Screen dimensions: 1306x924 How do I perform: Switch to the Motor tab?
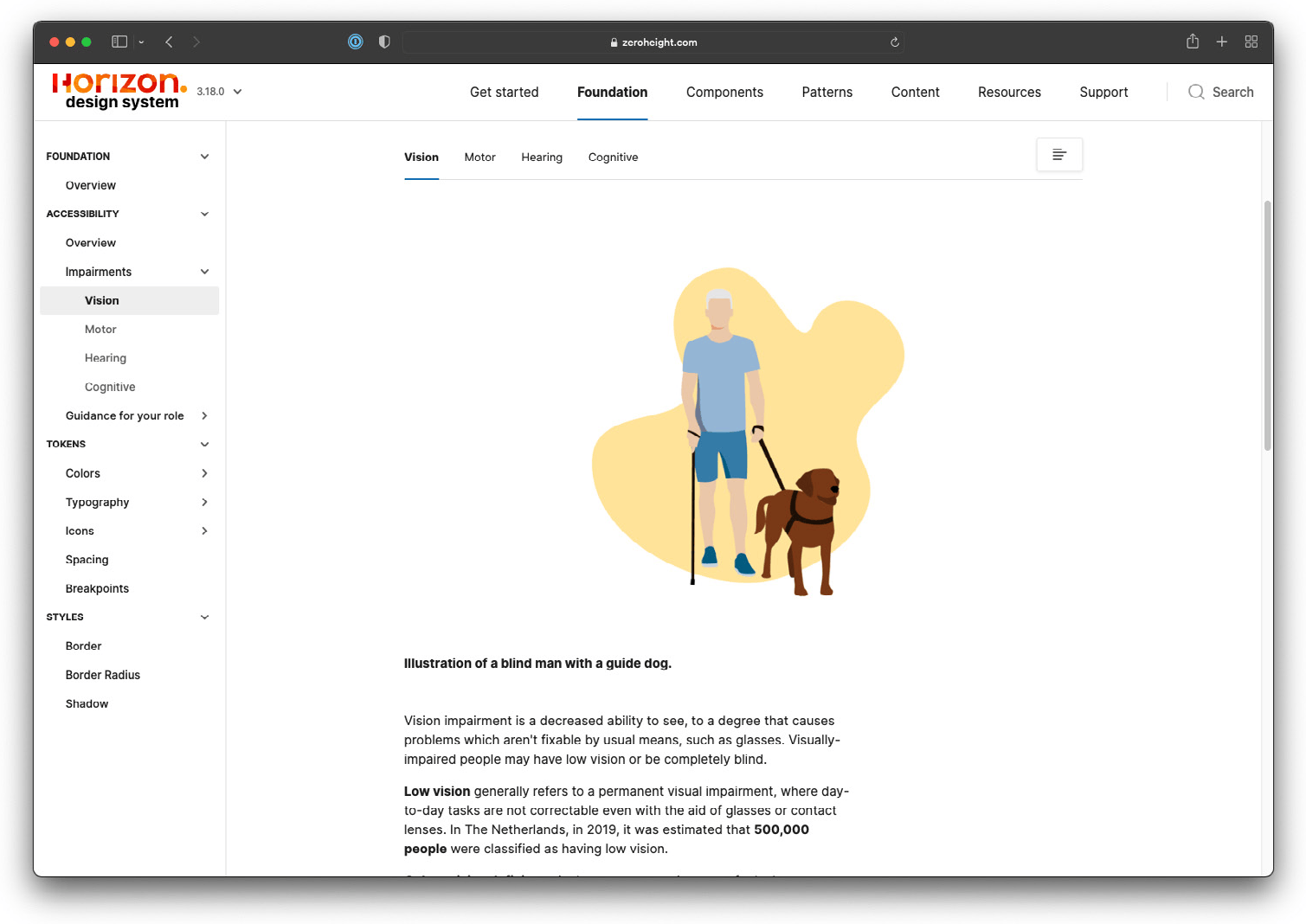479,157
